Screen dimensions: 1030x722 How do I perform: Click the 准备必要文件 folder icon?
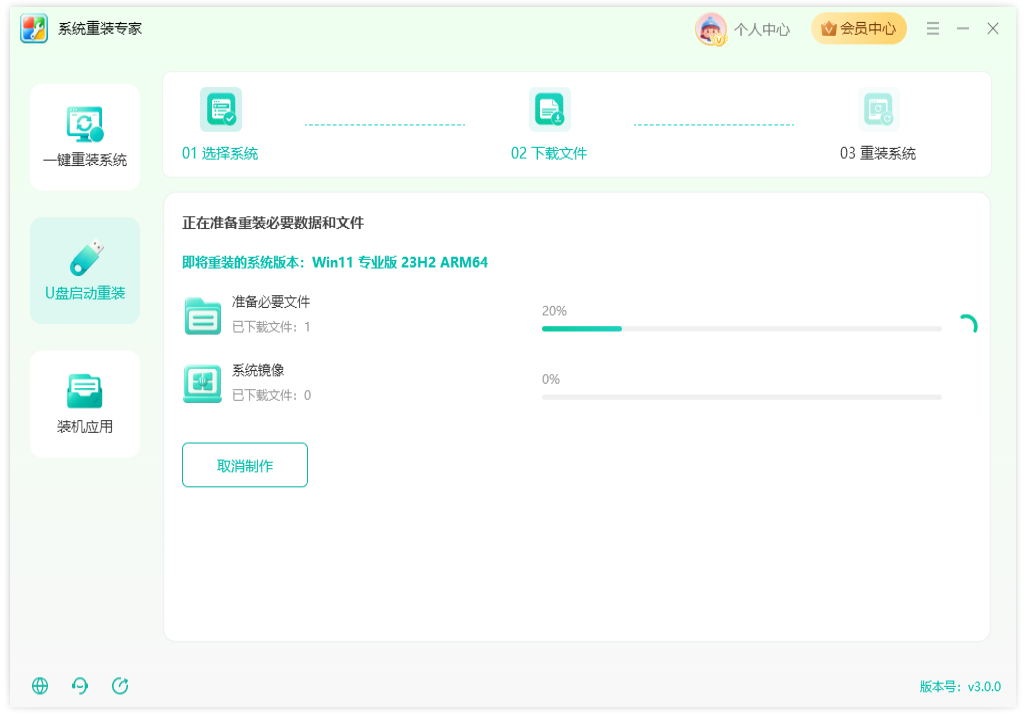[202, 316]
